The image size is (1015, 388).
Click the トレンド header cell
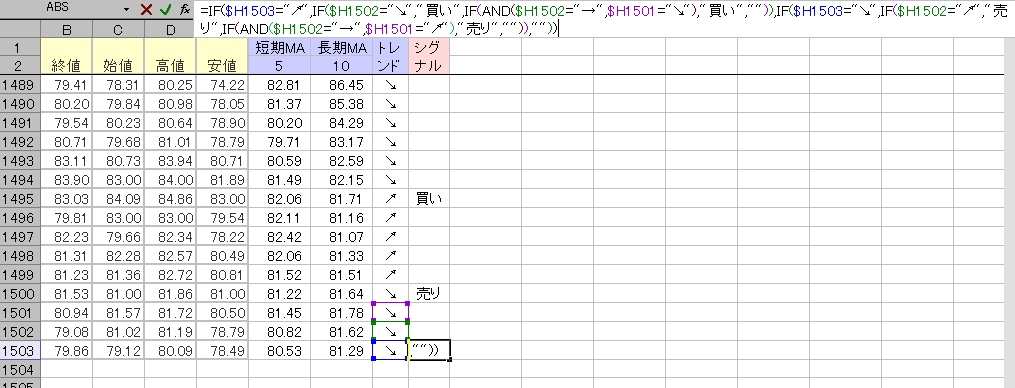[390, 56]
